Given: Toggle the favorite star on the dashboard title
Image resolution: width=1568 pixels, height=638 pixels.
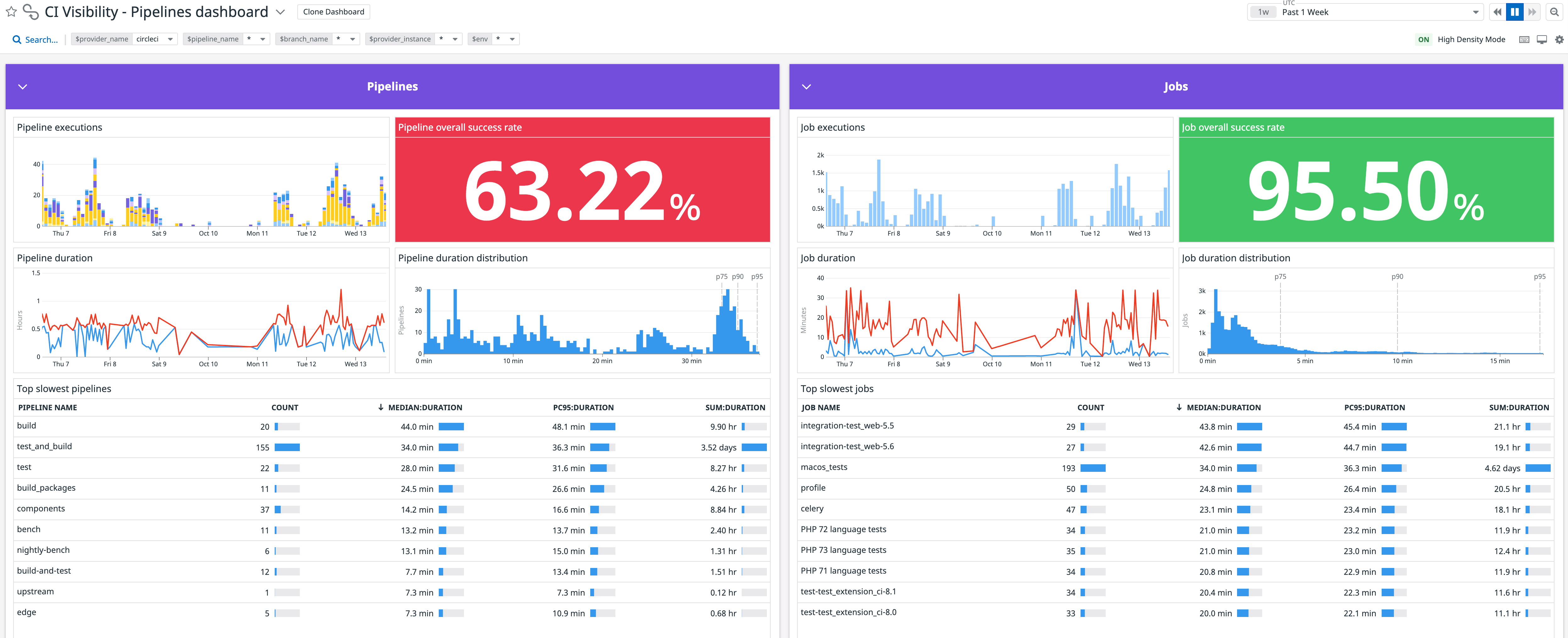Looking at the screenshot, I should [10, 11].
